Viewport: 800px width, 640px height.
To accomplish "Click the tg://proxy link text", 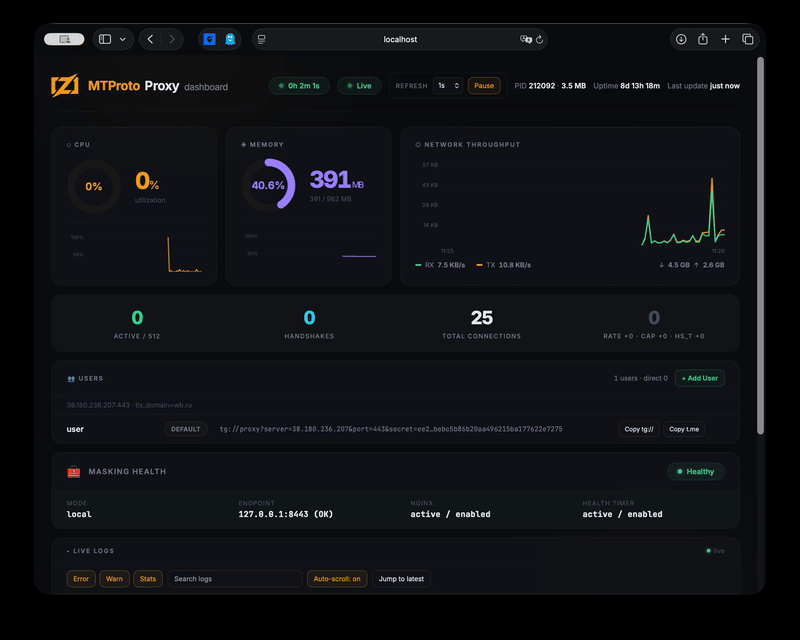I will pyautogui.click(x=391, y=429).
